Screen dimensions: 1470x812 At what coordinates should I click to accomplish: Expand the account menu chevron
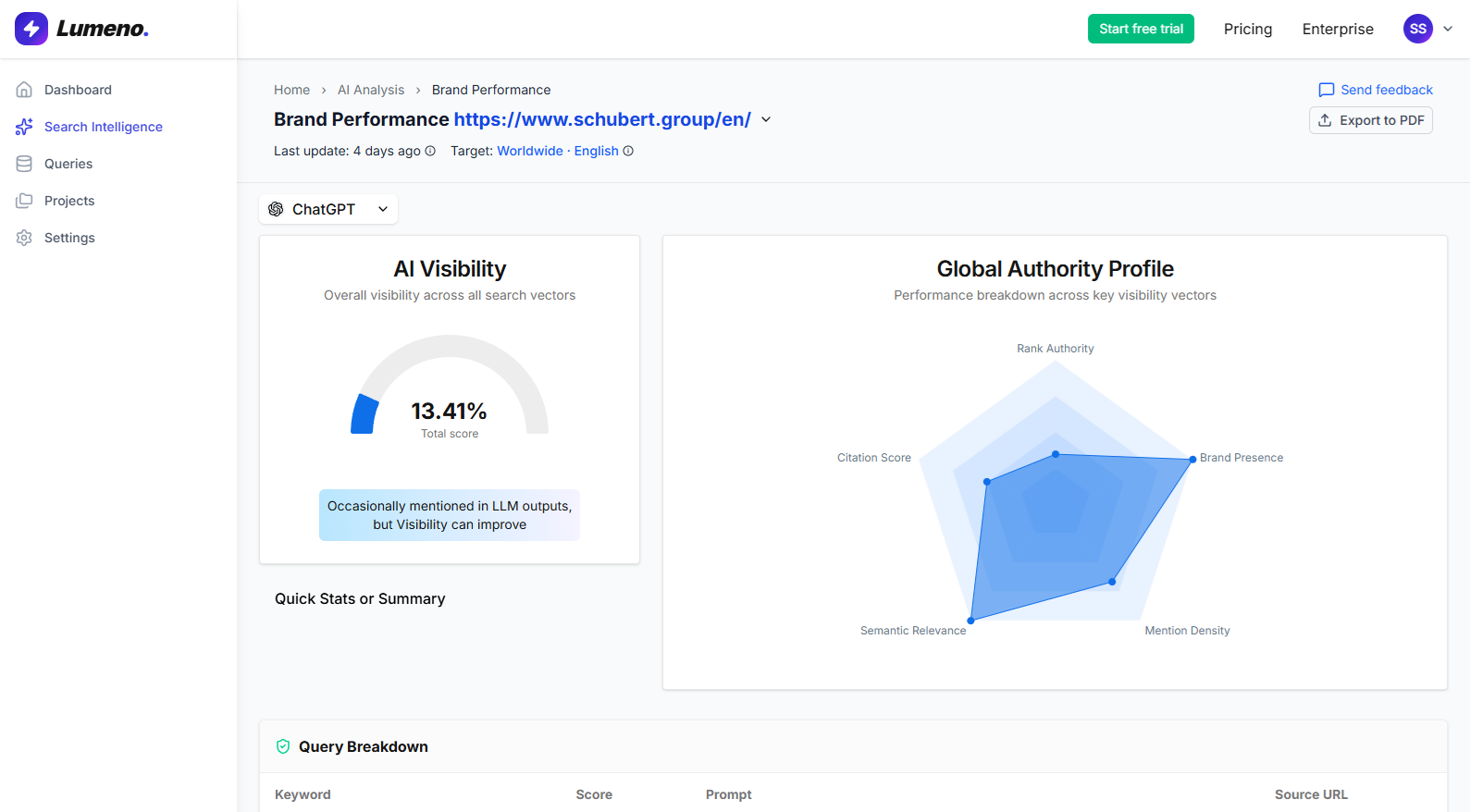[1448, 29]
